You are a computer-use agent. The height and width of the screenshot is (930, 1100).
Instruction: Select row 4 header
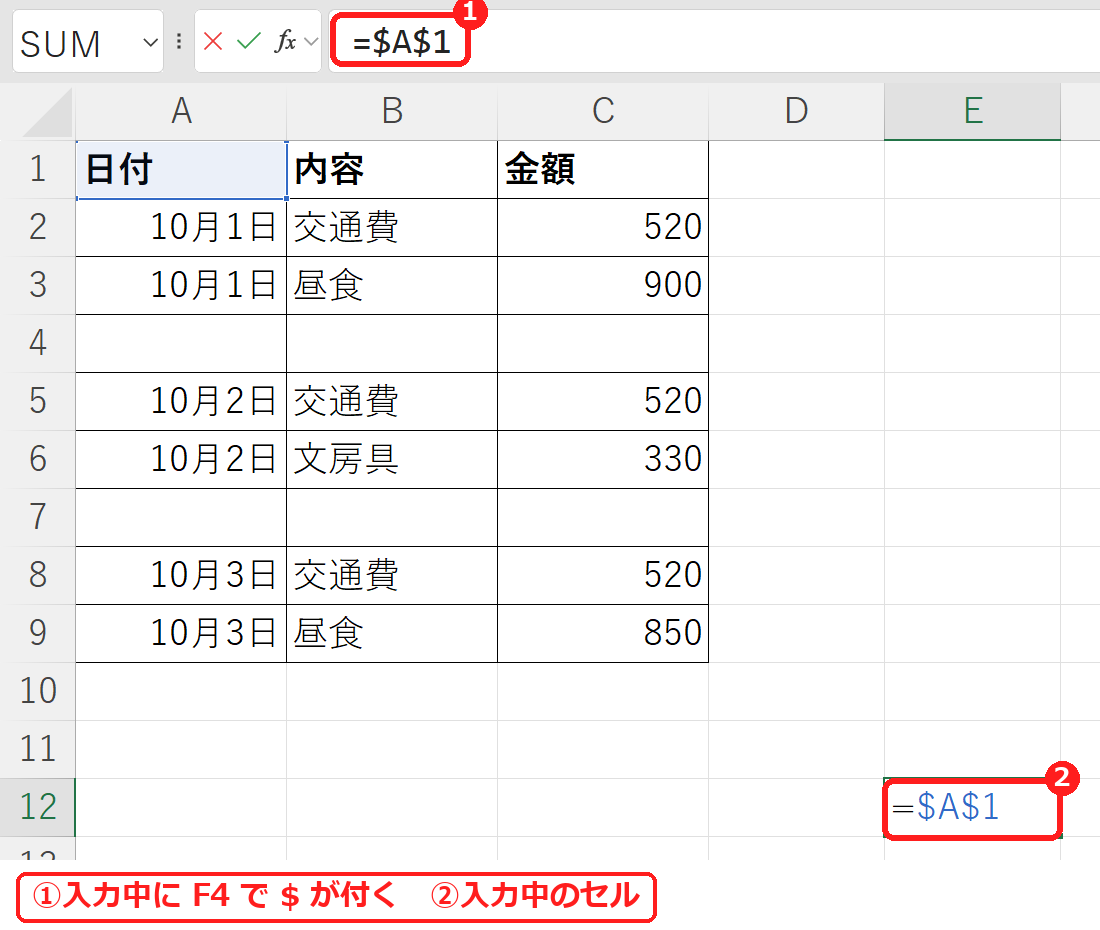coord(38,344)
